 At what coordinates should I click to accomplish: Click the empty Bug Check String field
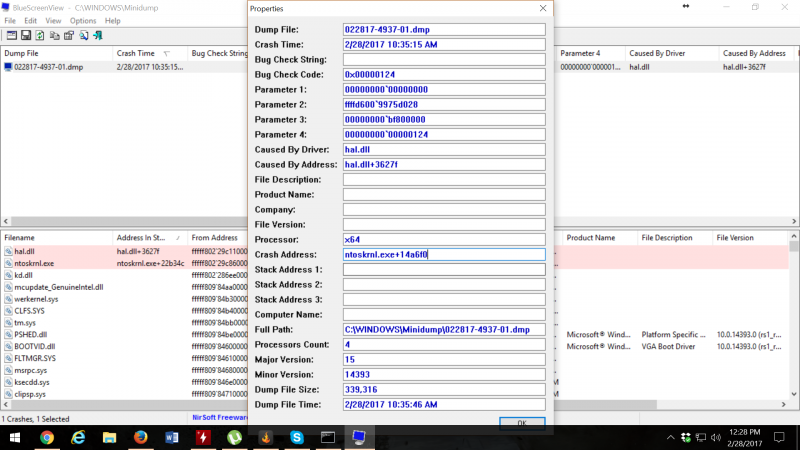[x=444, y=60]
